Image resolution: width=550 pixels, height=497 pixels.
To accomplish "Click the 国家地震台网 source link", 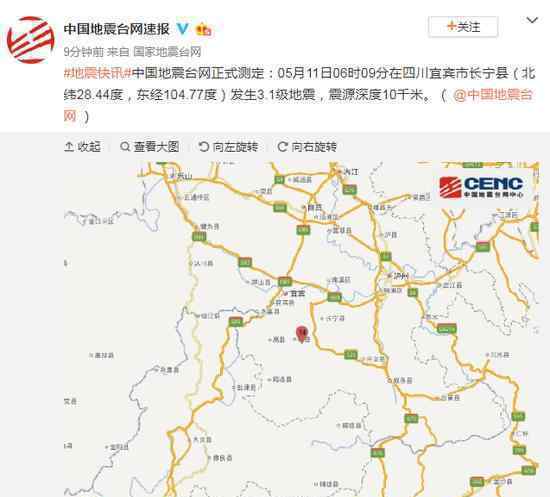I will point(167,52).
